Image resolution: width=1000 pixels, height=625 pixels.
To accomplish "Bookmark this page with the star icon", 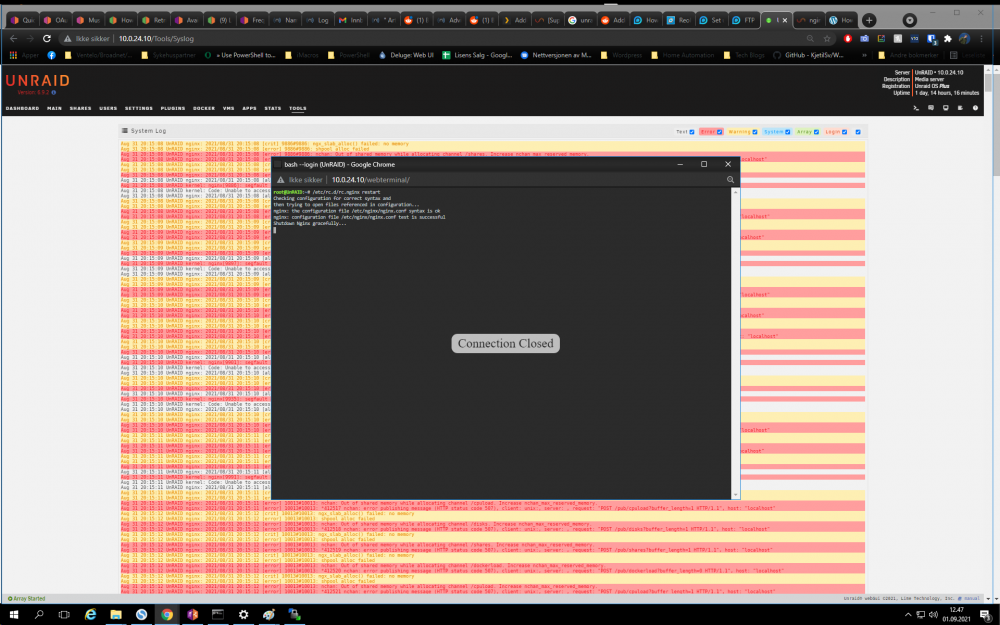I will [827, 39].
